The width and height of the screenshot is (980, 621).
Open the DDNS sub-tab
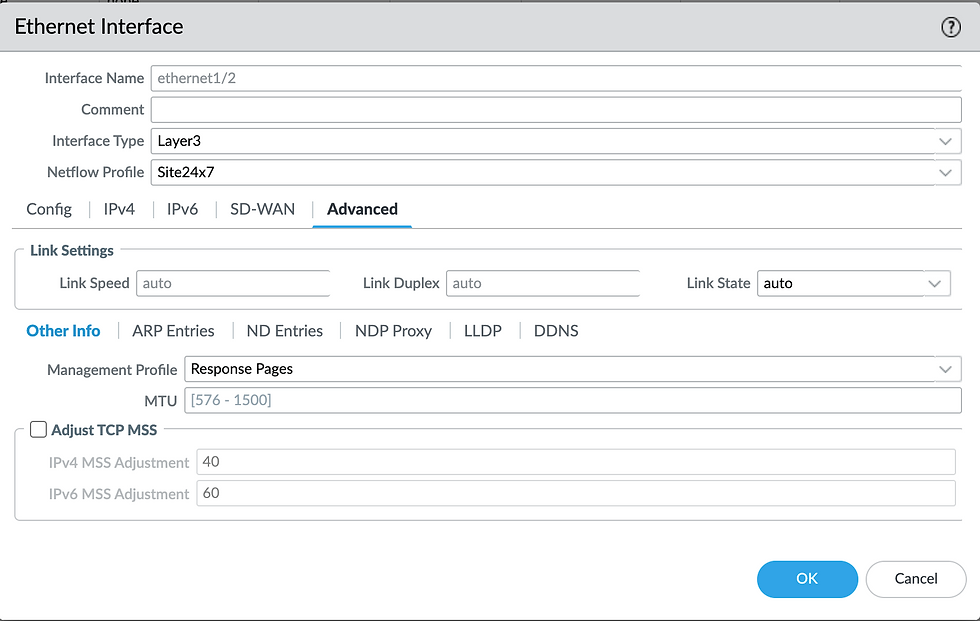tap(556, 331)
